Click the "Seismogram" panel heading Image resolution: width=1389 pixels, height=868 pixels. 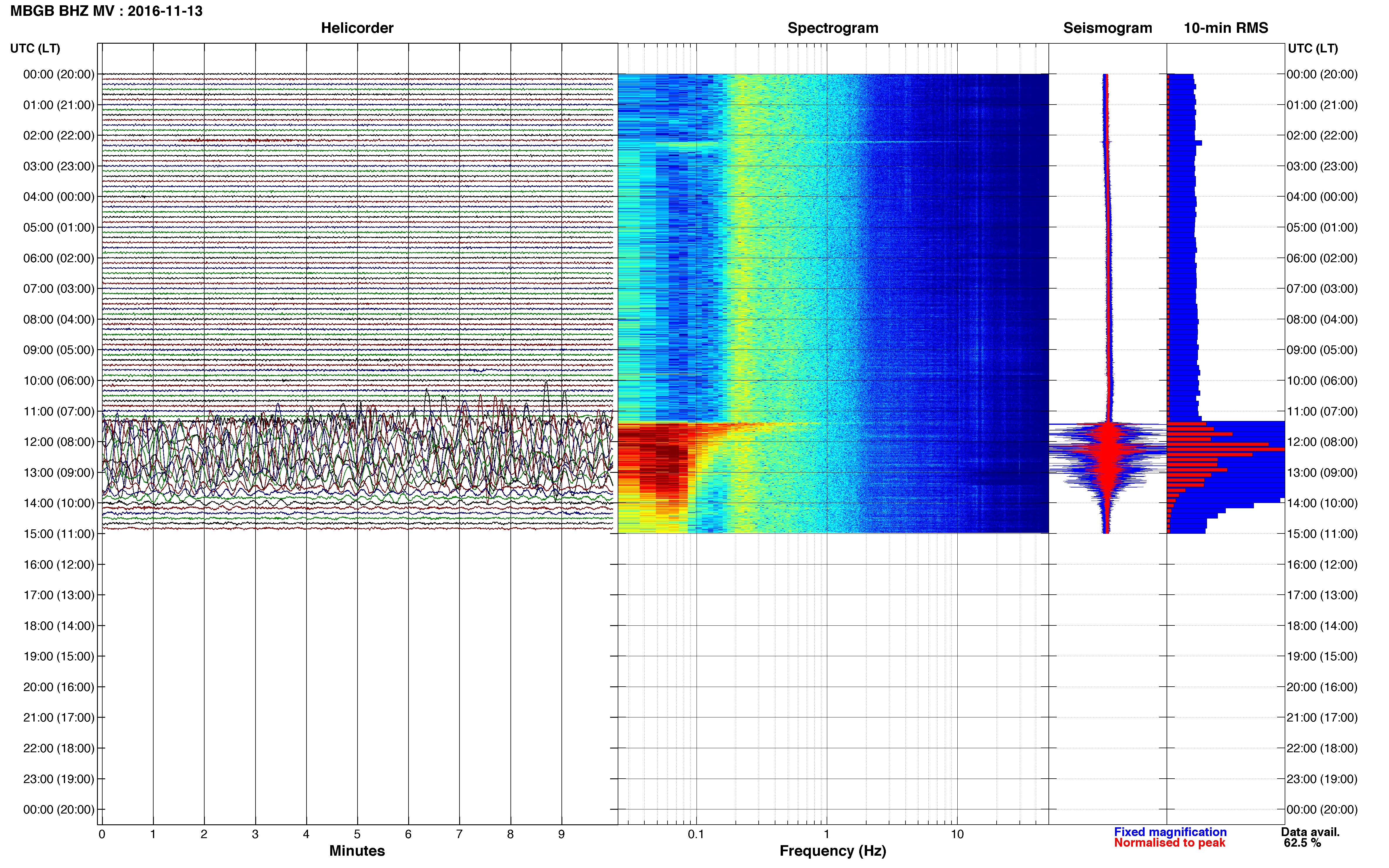click(x=1108, y=28)
